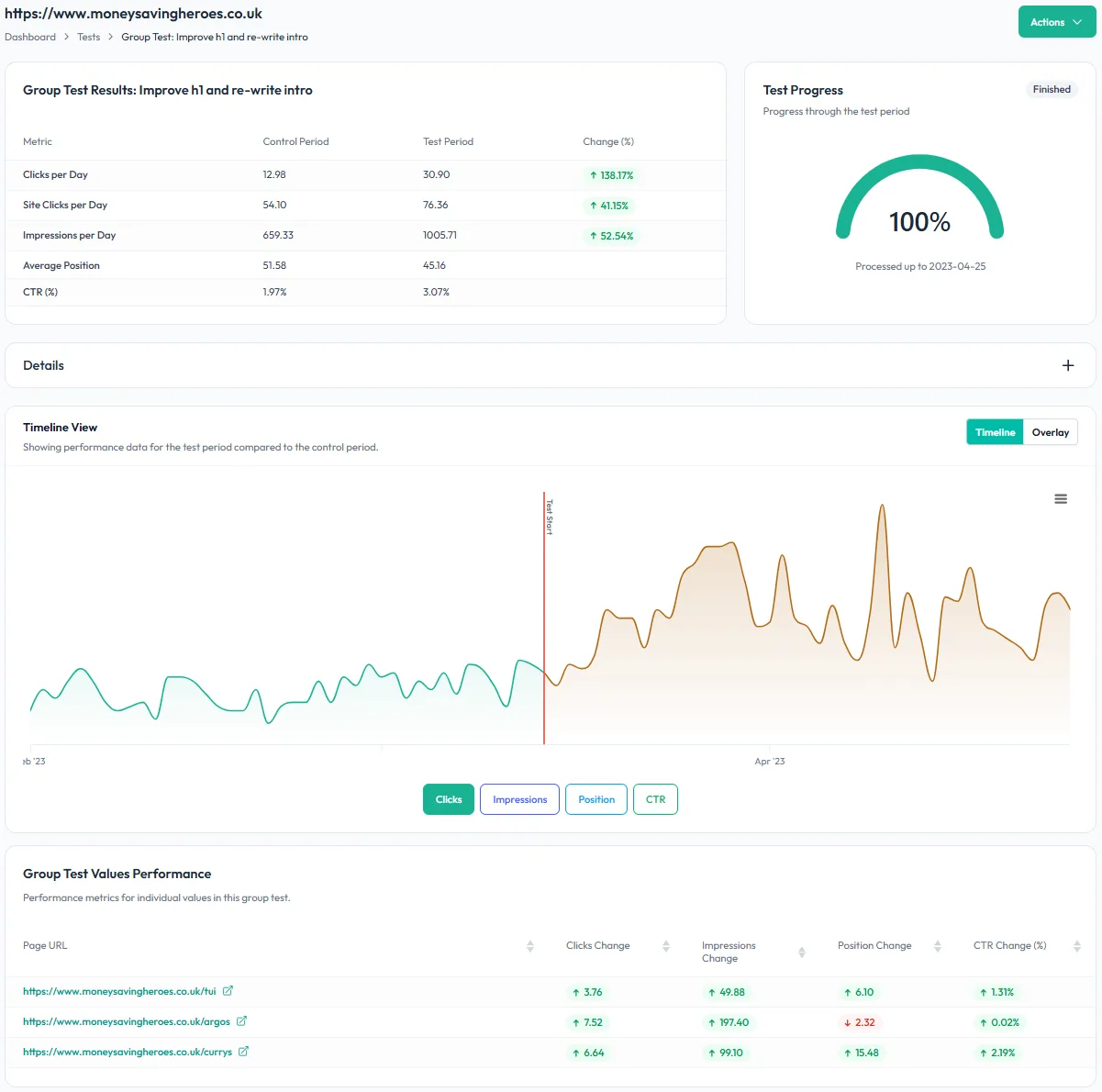
Task: Show Clicks data on the timeline chart
Action: (x=448, y=799)
